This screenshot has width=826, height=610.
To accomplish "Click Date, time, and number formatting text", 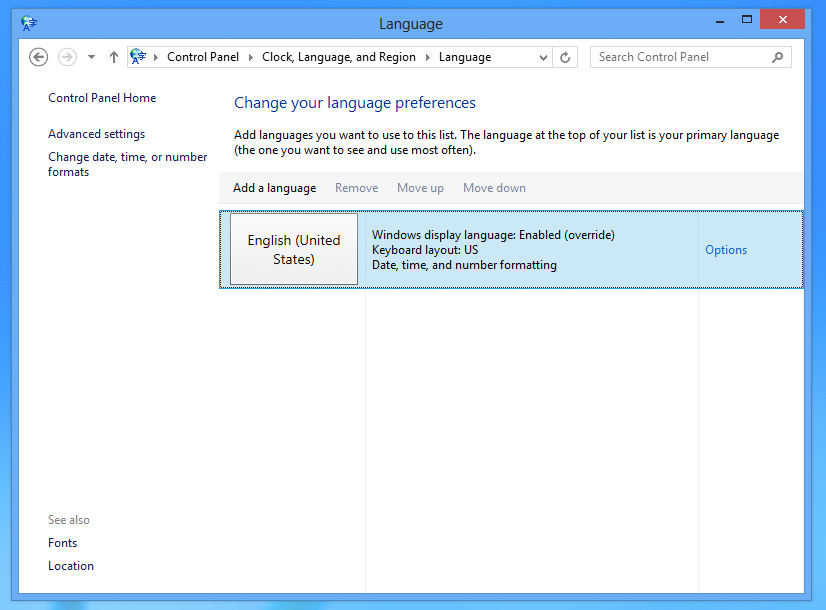I will coord(464,265).
